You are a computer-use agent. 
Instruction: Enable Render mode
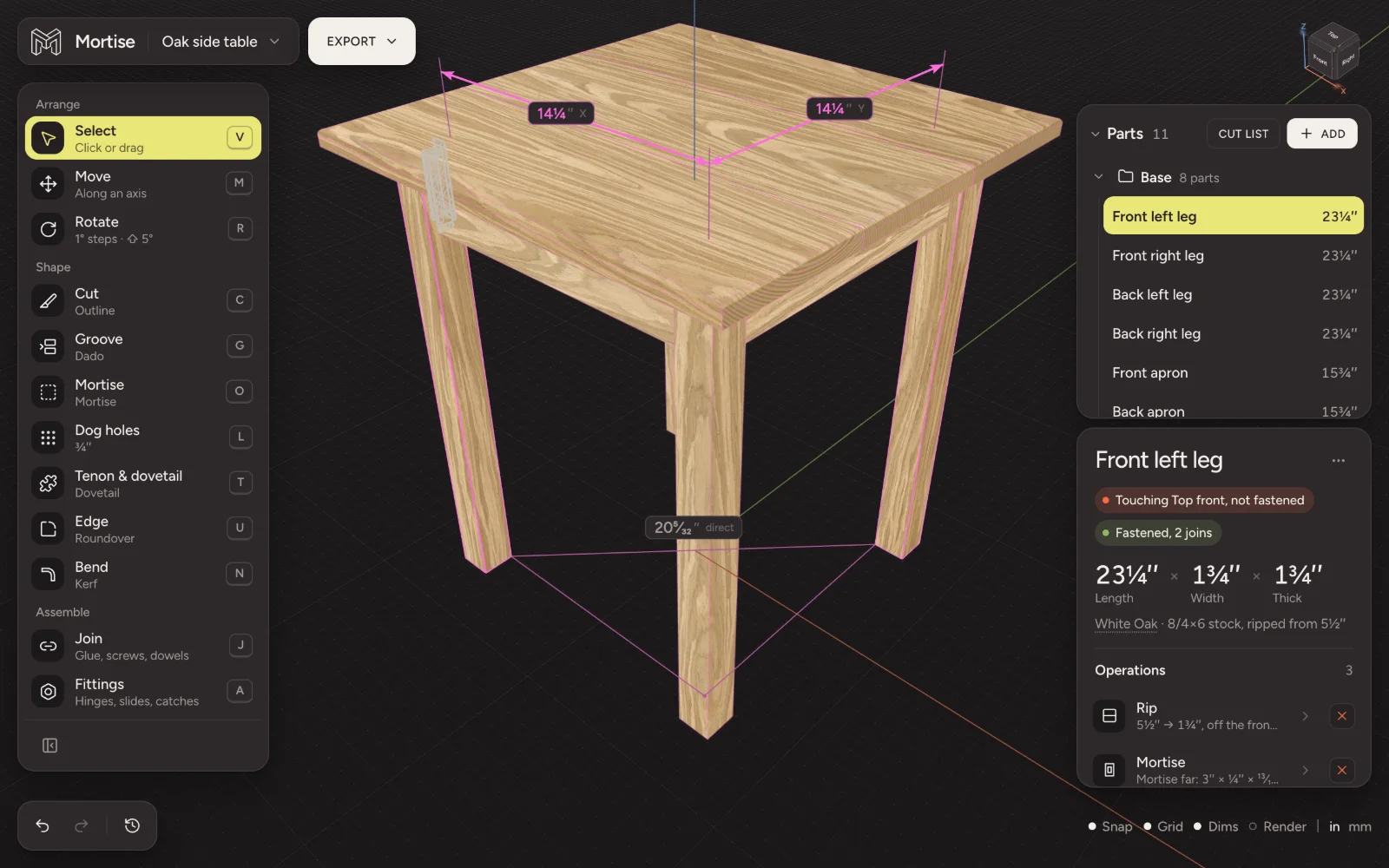pyautogui.click(x=1278, y=826)
